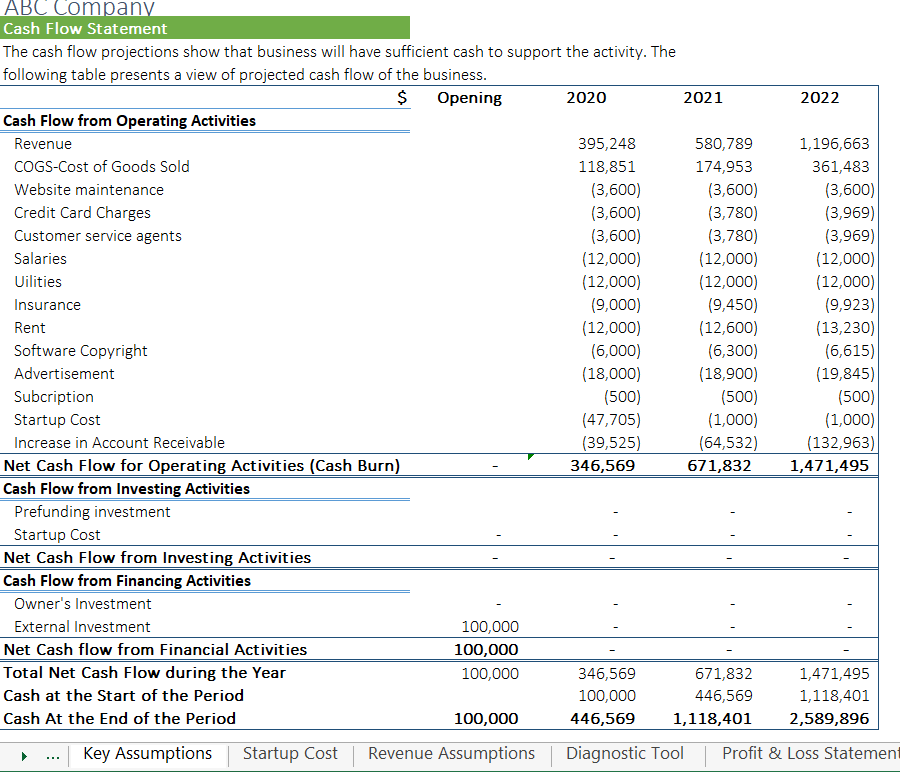The image size is (900, 772).
Task: Select COGS 2020 value 118,851
Action: pos(607,166)
